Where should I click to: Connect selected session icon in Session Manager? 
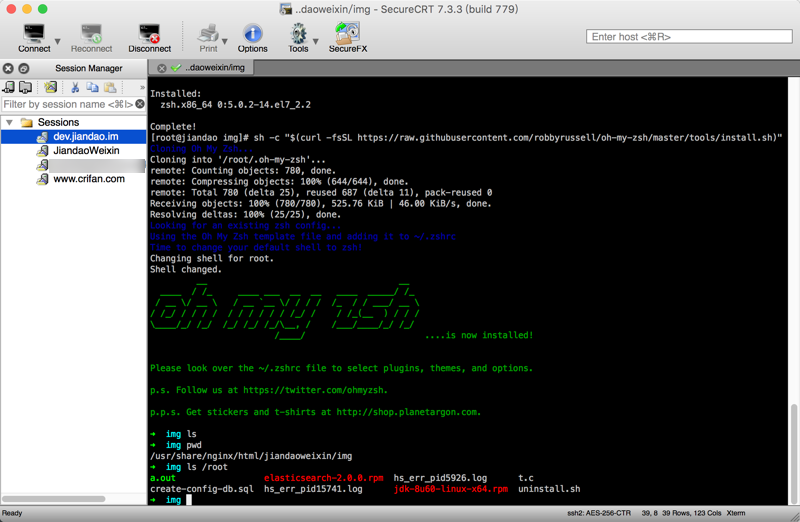(x=9, y=87)
